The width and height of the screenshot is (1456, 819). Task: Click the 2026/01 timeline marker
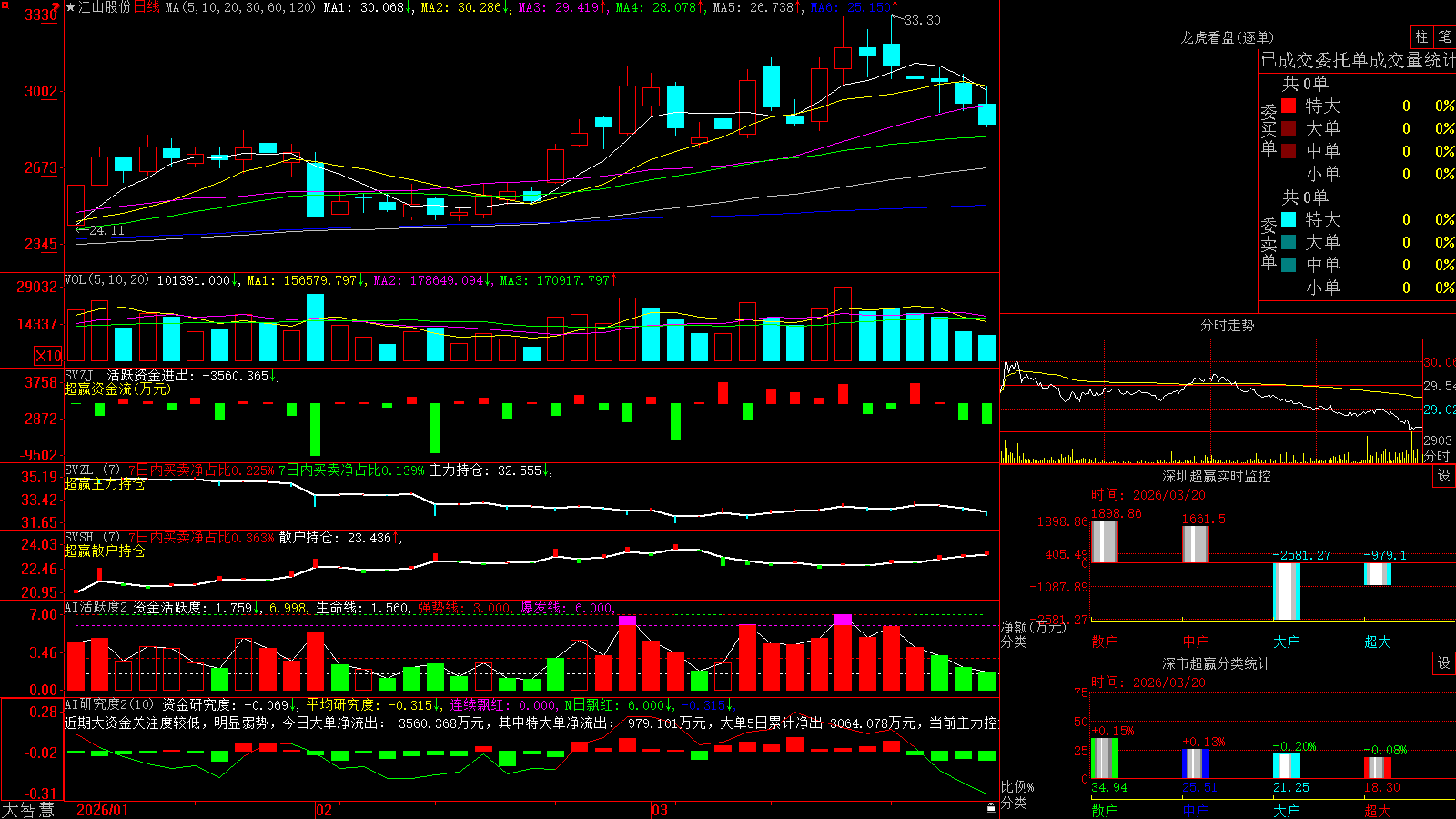[x=102, y=810]
